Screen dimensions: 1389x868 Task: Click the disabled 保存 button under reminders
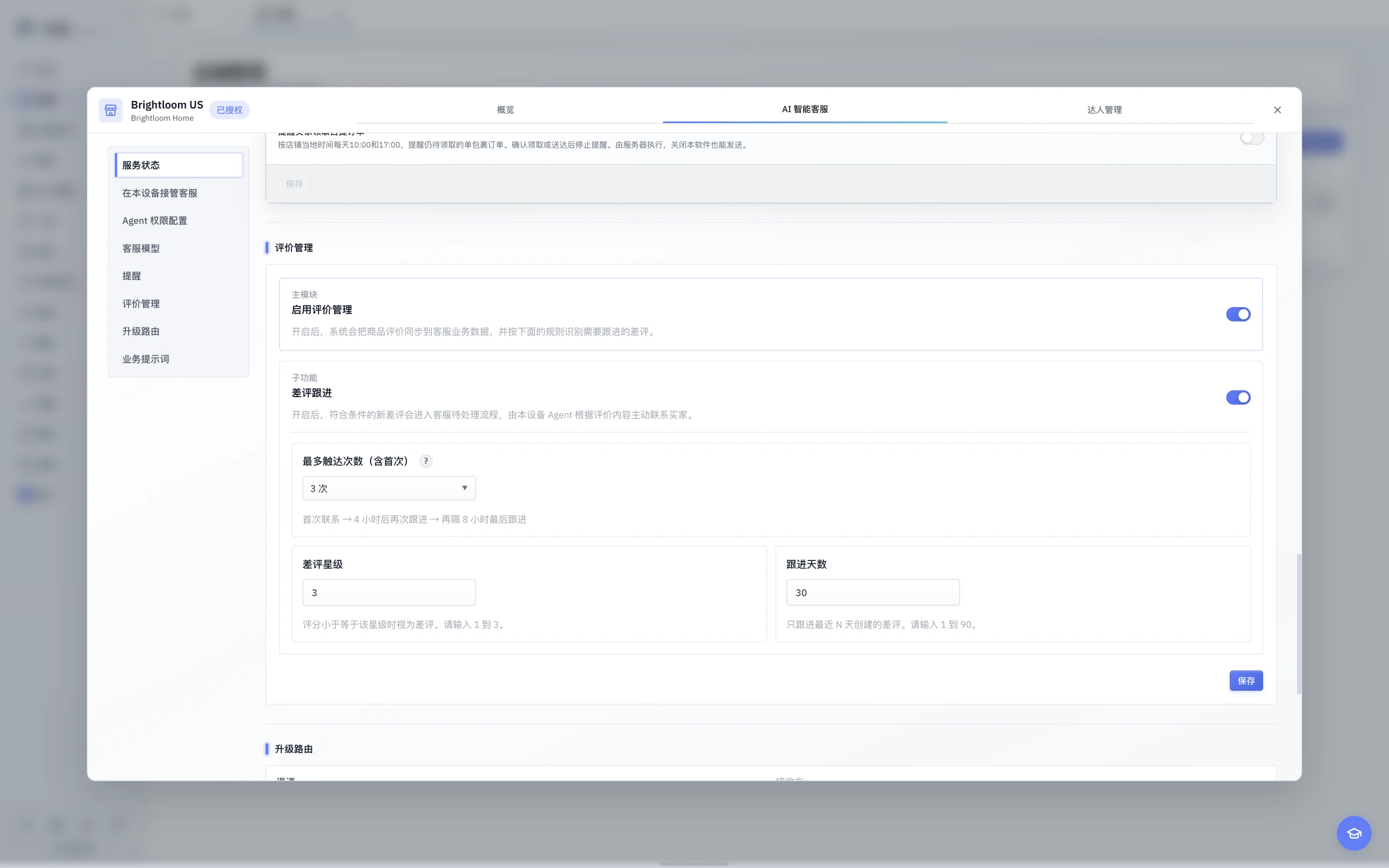point(295,184)
